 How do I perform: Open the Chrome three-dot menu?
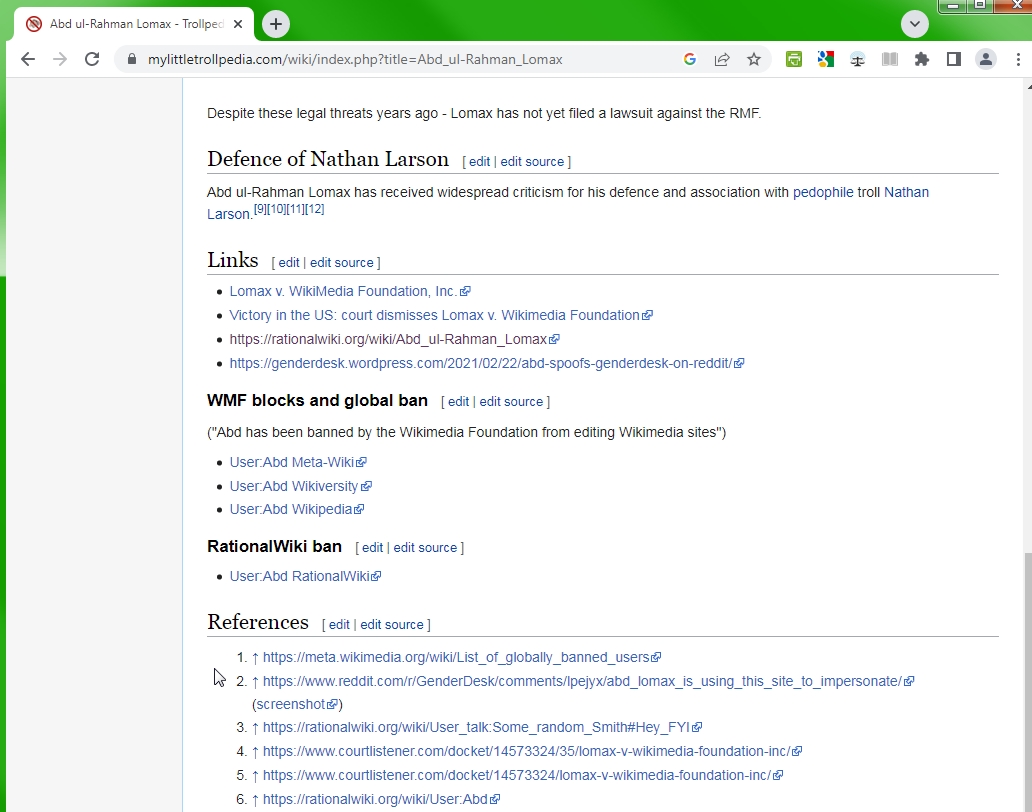[1018, 59]
